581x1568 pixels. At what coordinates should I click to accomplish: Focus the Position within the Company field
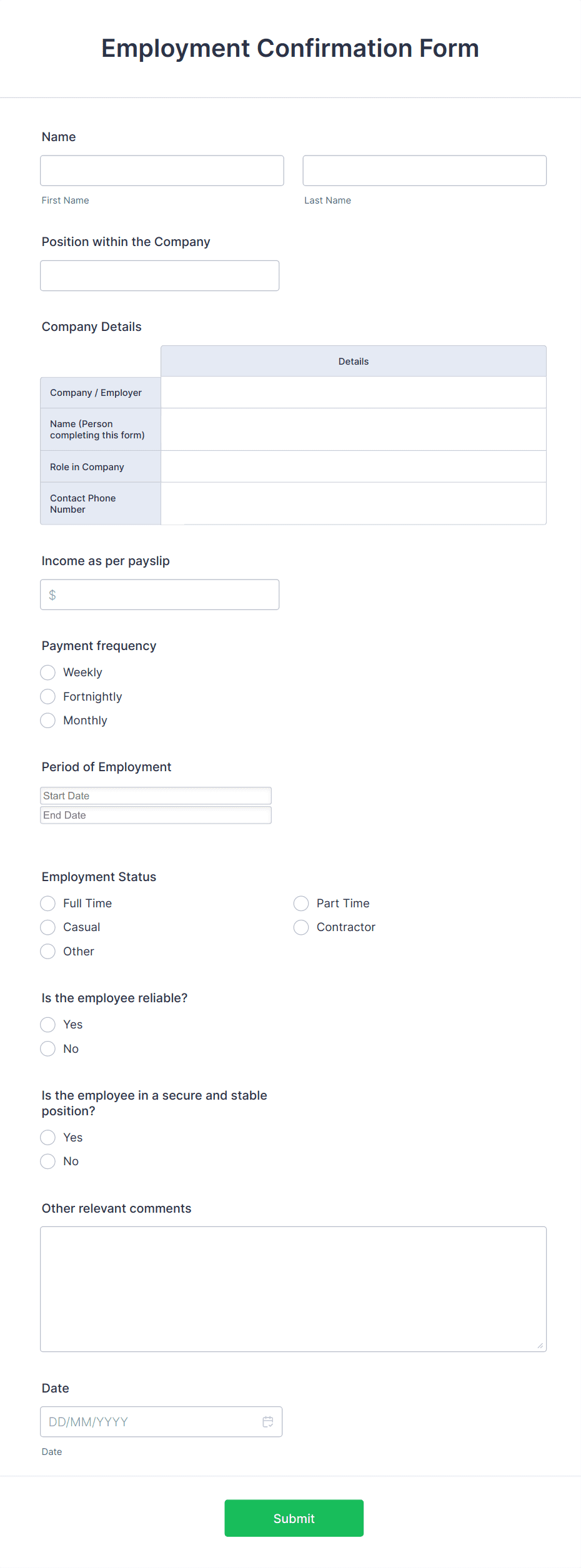[x=159, y=275]
